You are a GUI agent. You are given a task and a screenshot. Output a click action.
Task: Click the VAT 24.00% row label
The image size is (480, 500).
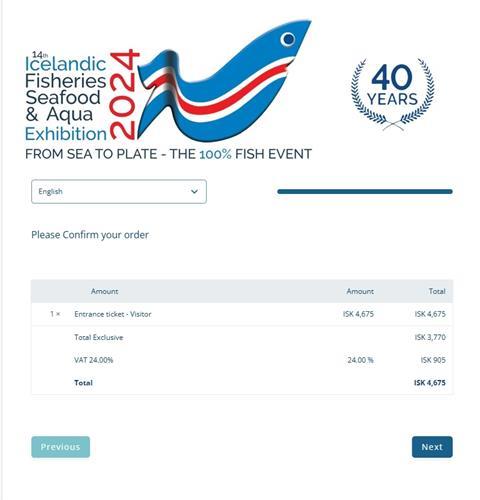coord(94,360)
